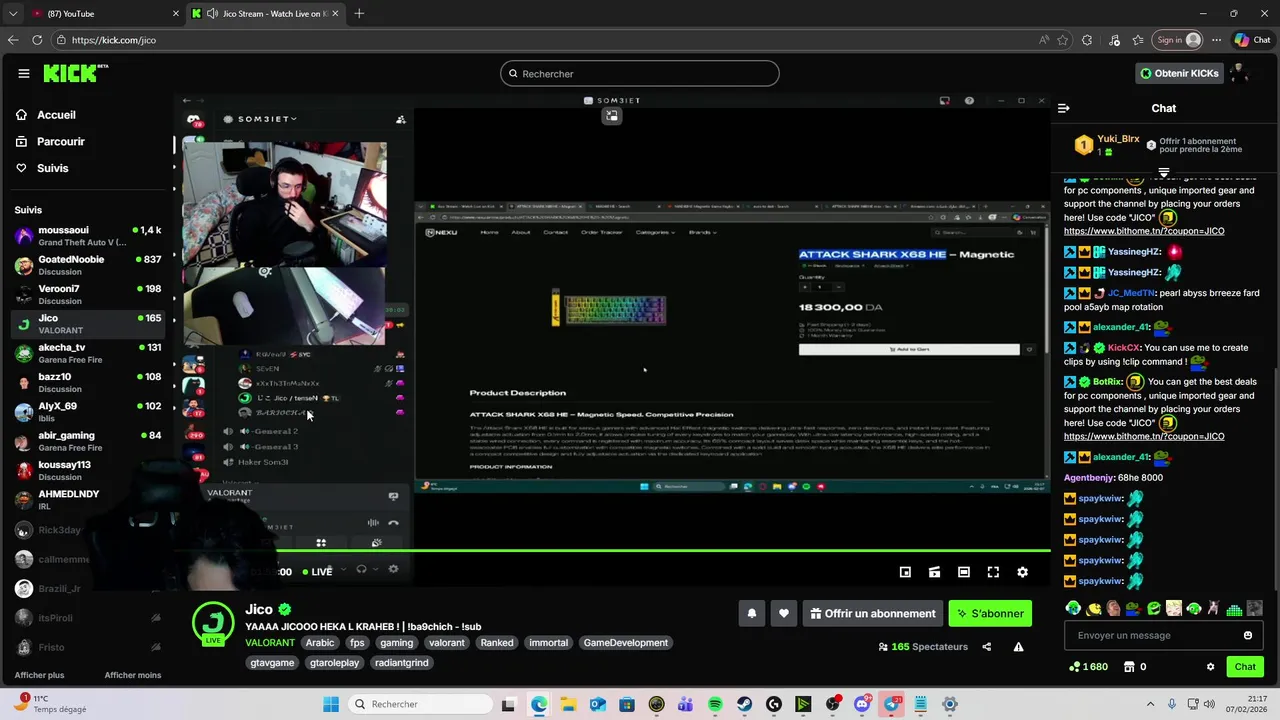Open akecha_tv channel in followed list

(x=88, y=353)
